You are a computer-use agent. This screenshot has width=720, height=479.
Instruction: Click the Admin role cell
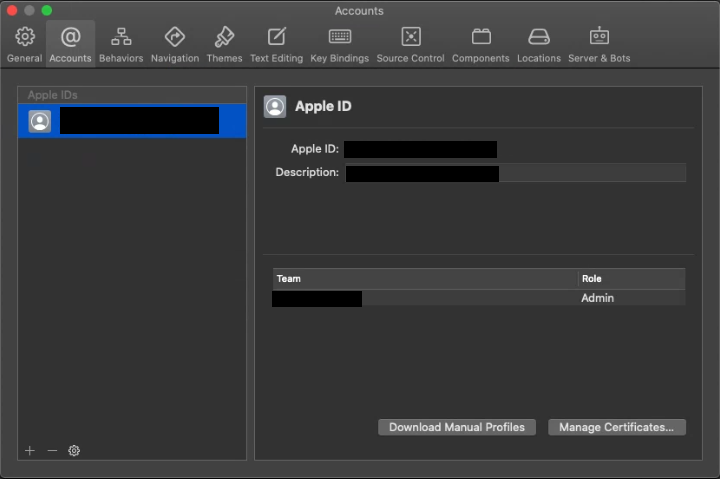[597, 298]
